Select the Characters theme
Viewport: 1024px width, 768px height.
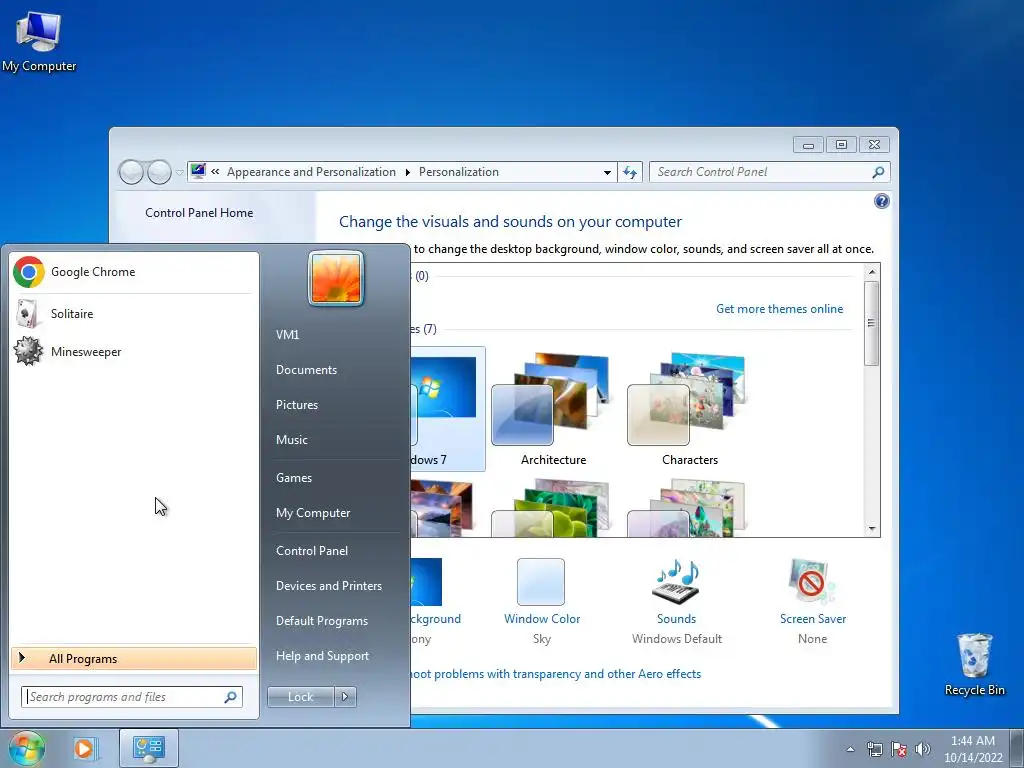(690, 408)
